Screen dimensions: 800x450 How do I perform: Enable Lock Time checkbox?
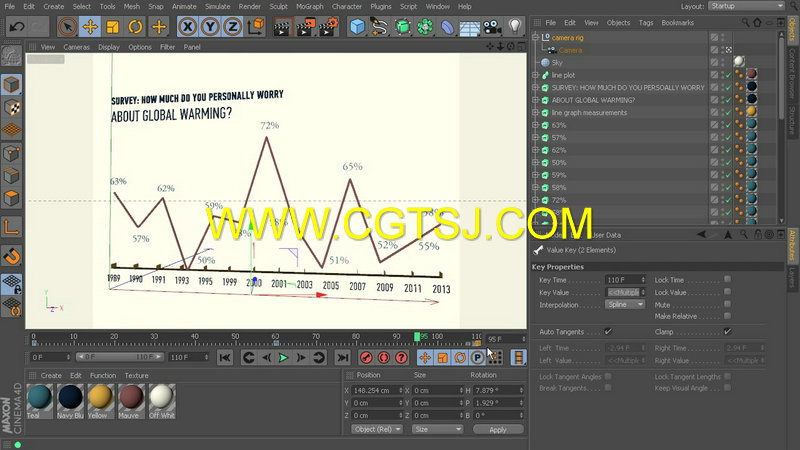(x=728, y=279)
